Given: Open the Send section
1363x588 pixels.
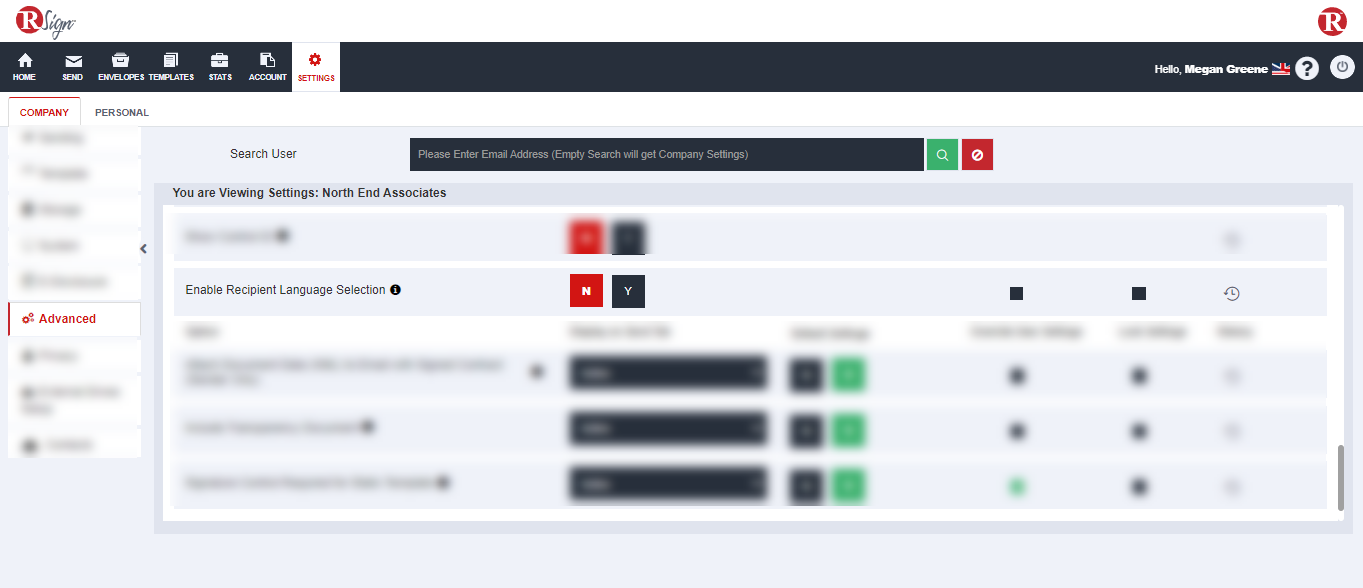Looking at the screenshot, I should (x=73, y=67).
